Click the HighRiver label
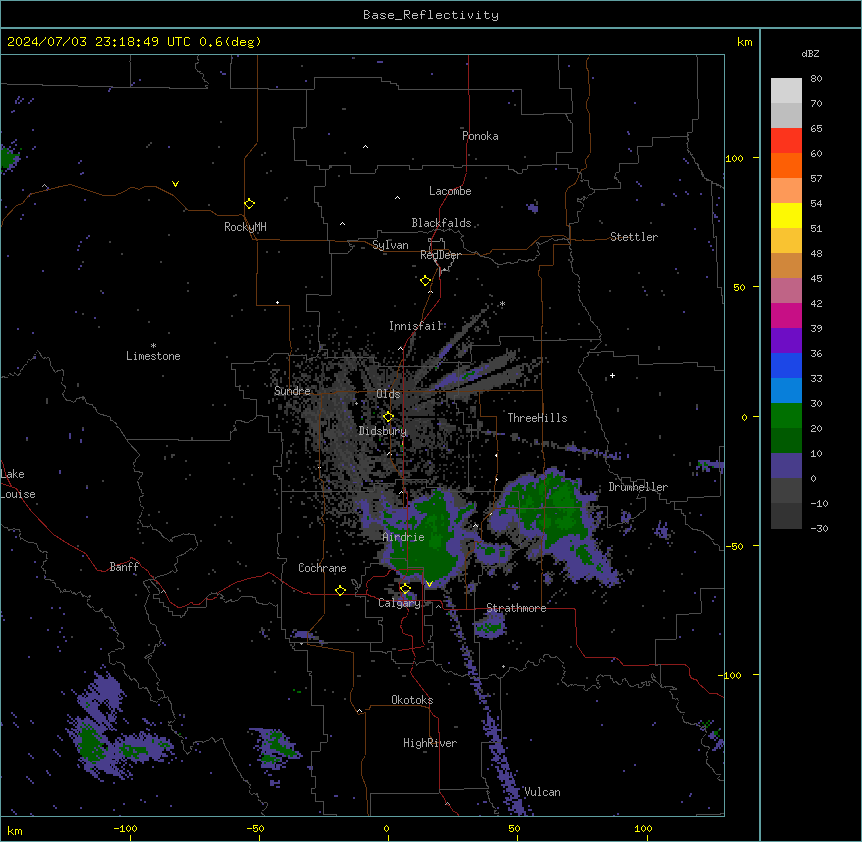The image size is (862, 842). [x=430, y=743]
